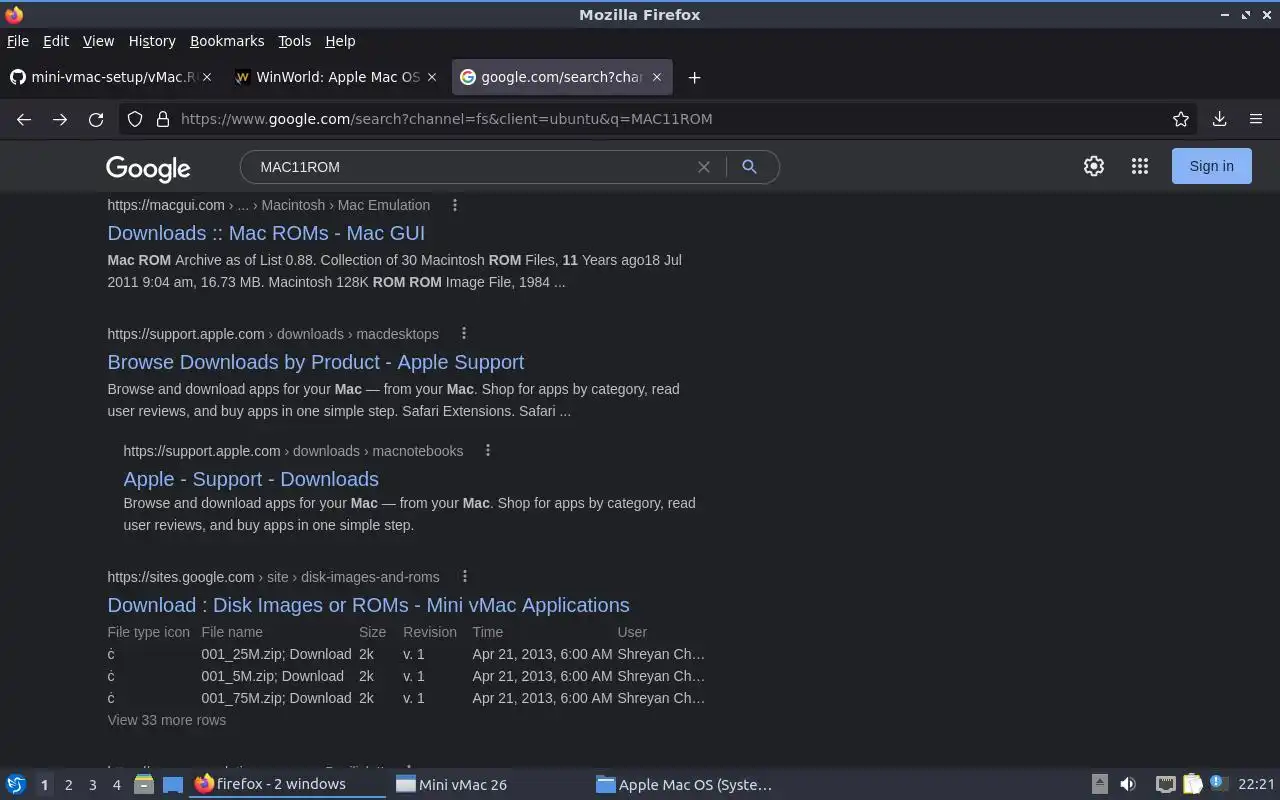
Task: Open options for the macgui.com result
Action: (x=455, y=205)
